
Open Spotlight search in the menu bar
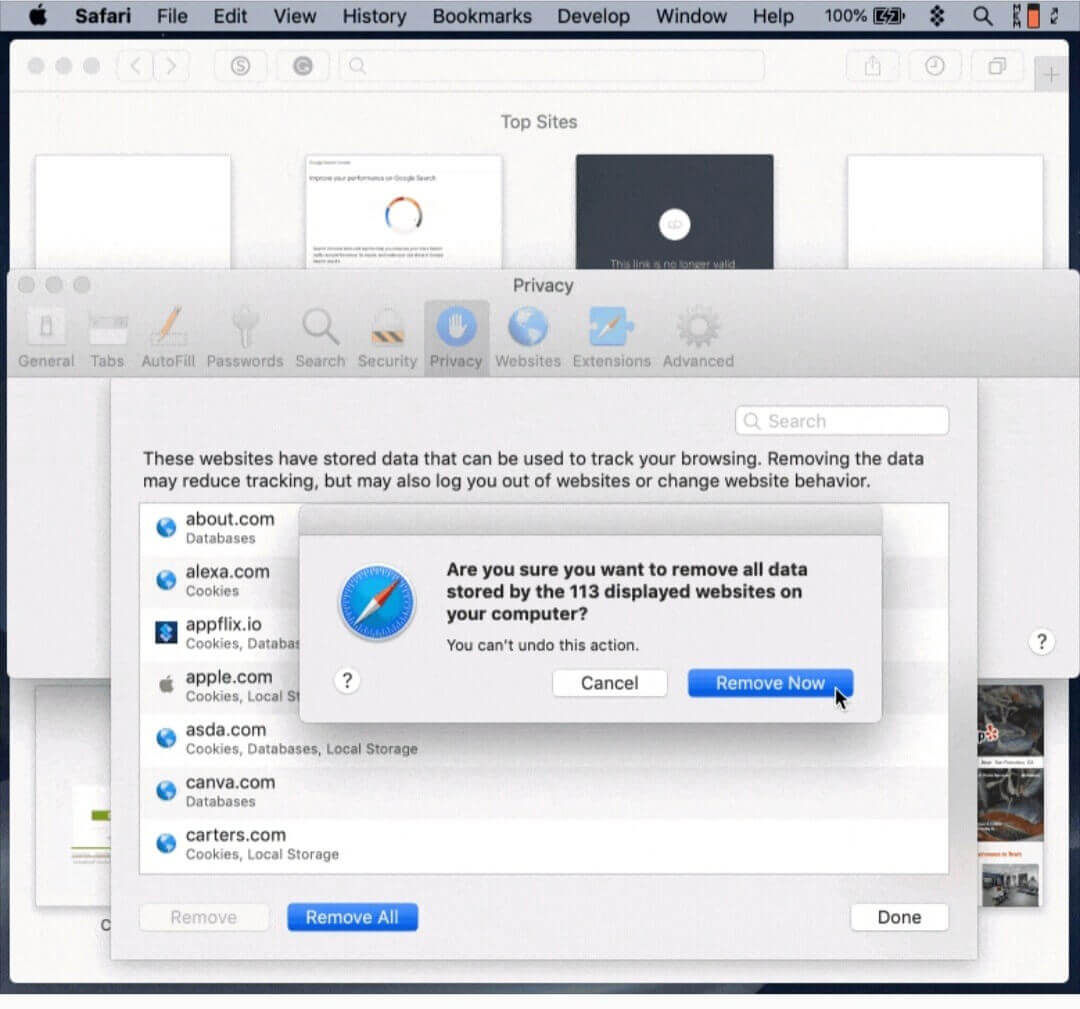pyautogui.click(x=983, y=16)
